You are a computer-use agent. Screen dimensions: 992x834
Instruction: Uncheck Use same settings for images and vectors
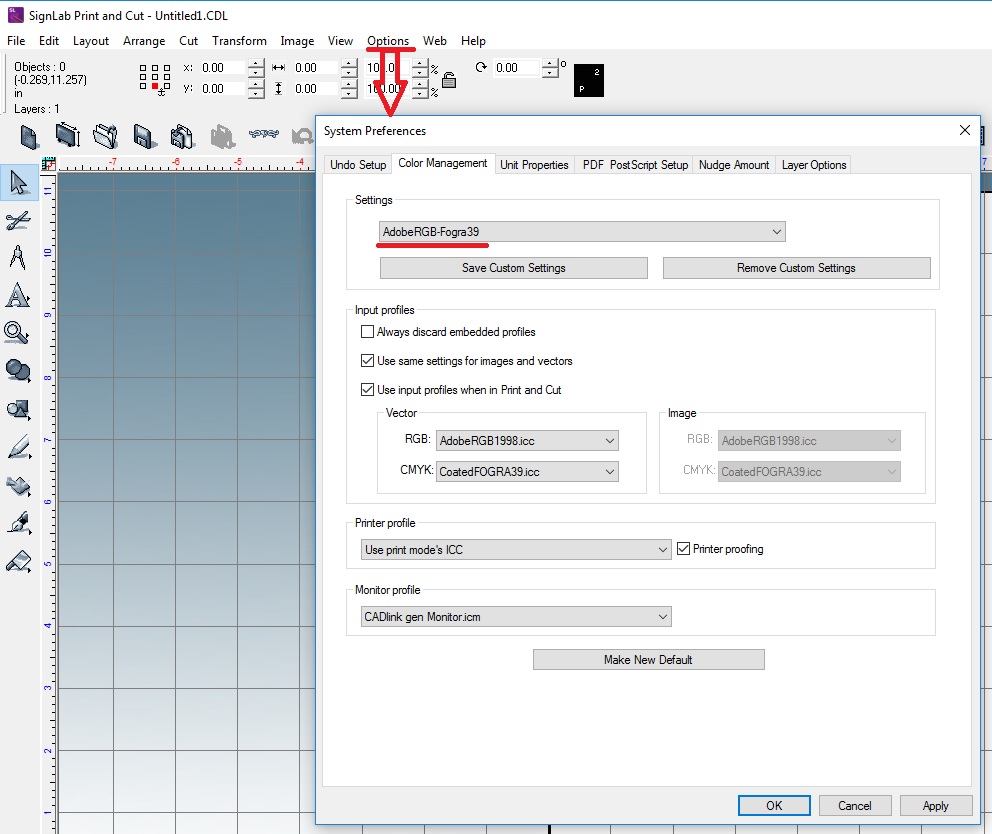tap(367, 361)
